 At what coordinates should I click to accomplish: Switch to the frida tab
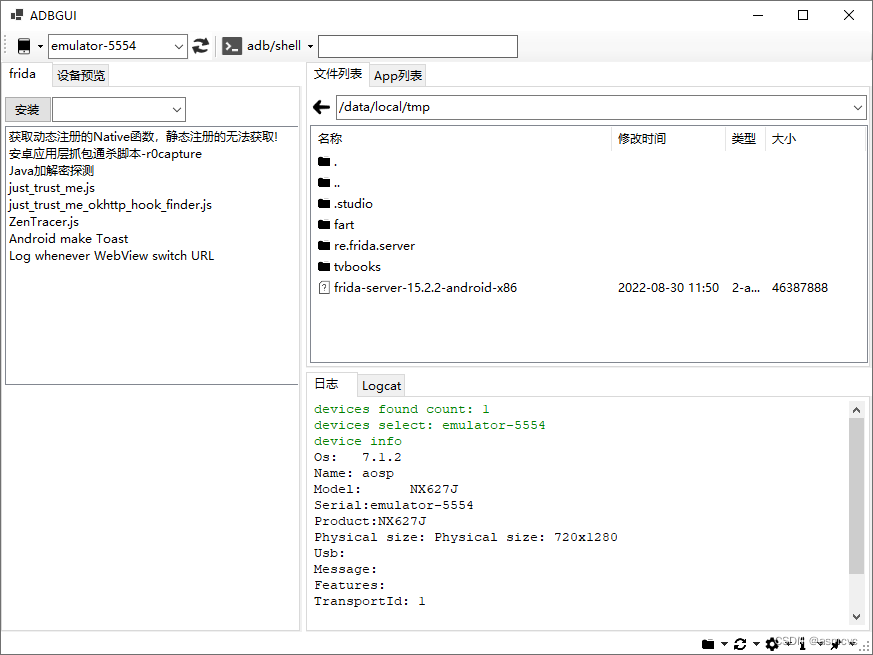pos(22,74)
